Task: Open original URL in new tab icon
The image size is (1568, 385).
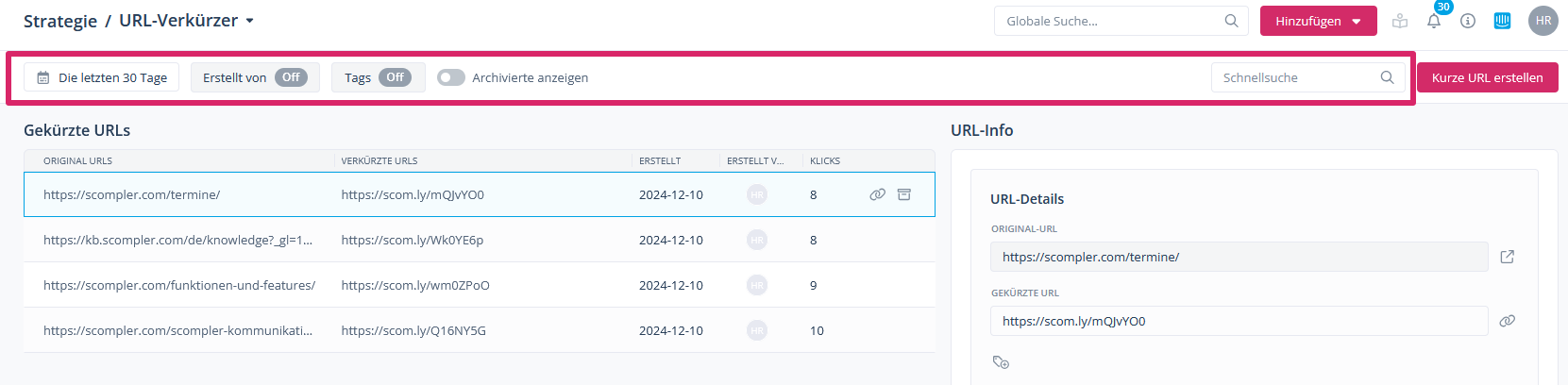Action: point(1507,257)
